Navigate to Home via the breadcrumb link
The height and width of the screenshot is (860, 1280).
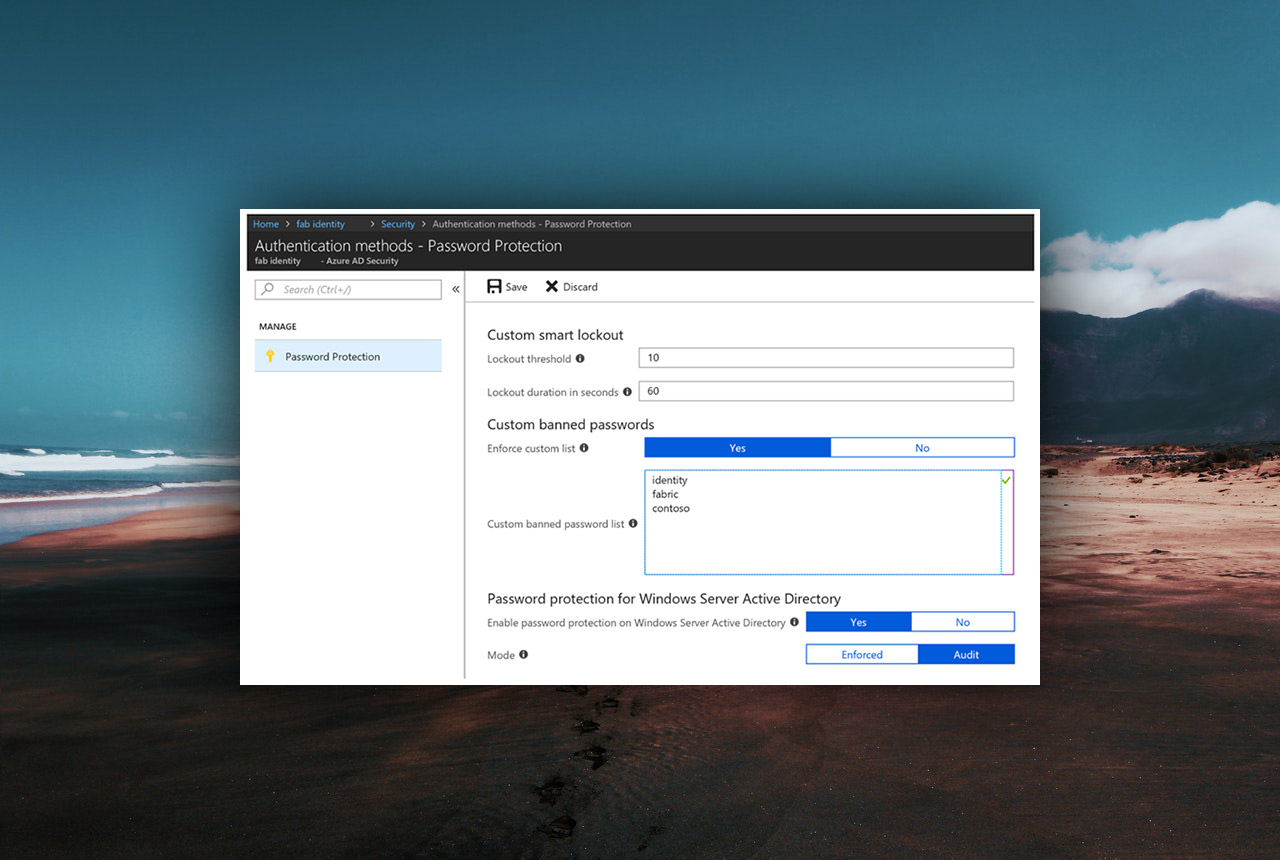tap(265, 224)
